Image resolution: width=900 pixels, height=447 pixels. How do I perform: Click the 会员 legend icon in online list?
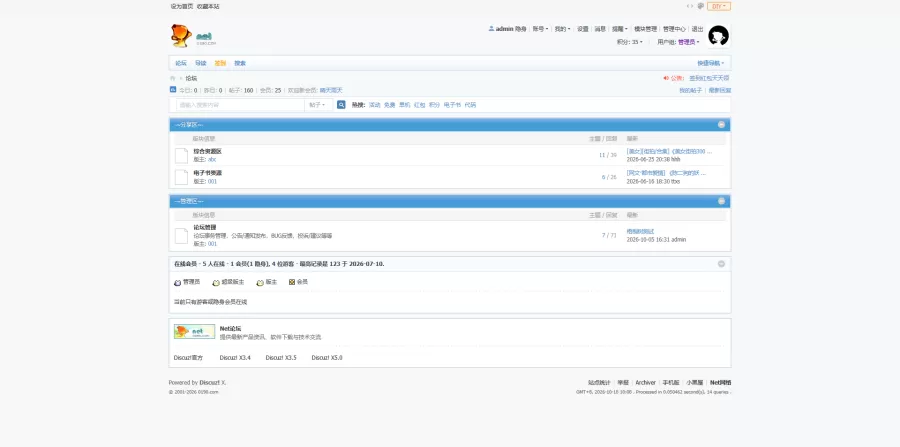click(292, 282)
